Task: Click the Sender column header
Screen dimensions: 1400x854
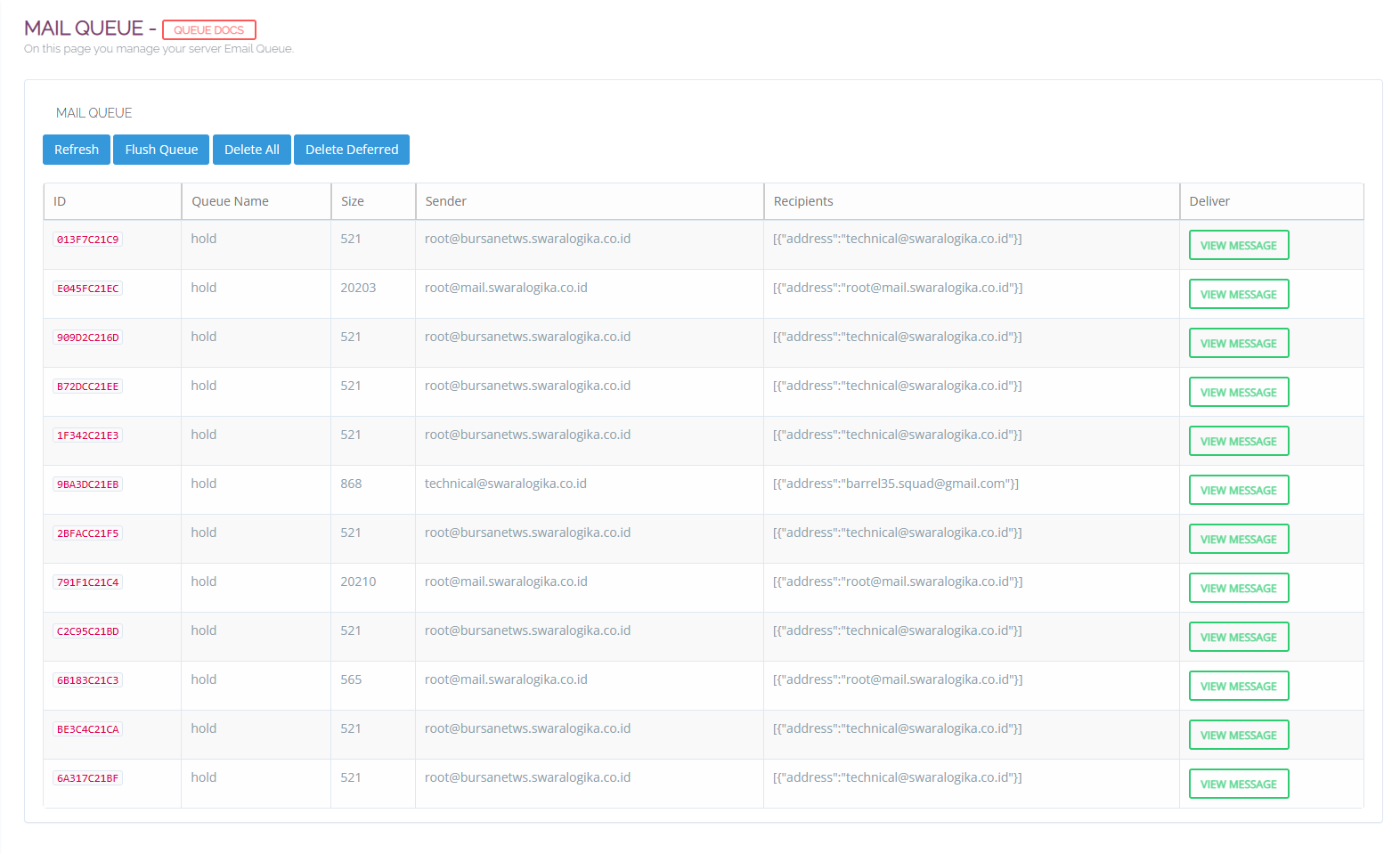Action: point(590,201)
